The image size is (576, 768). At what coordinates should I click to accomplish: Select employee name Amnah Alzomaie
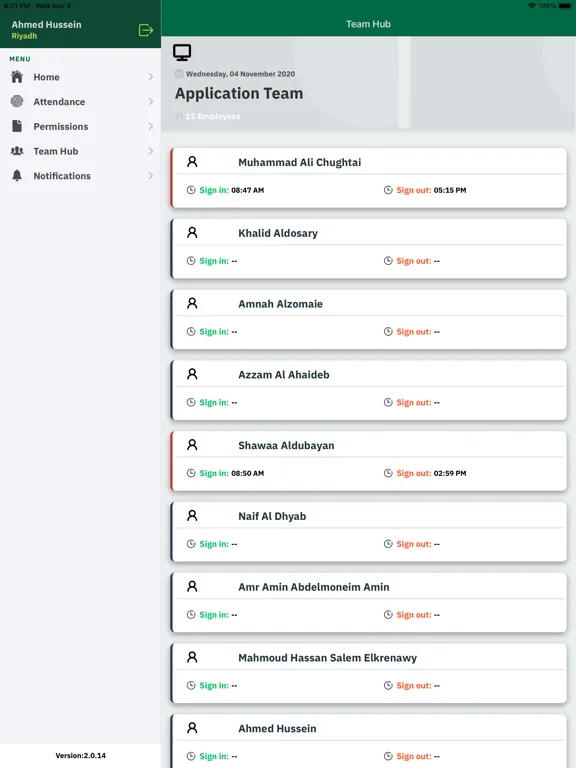tap(280, 304)
